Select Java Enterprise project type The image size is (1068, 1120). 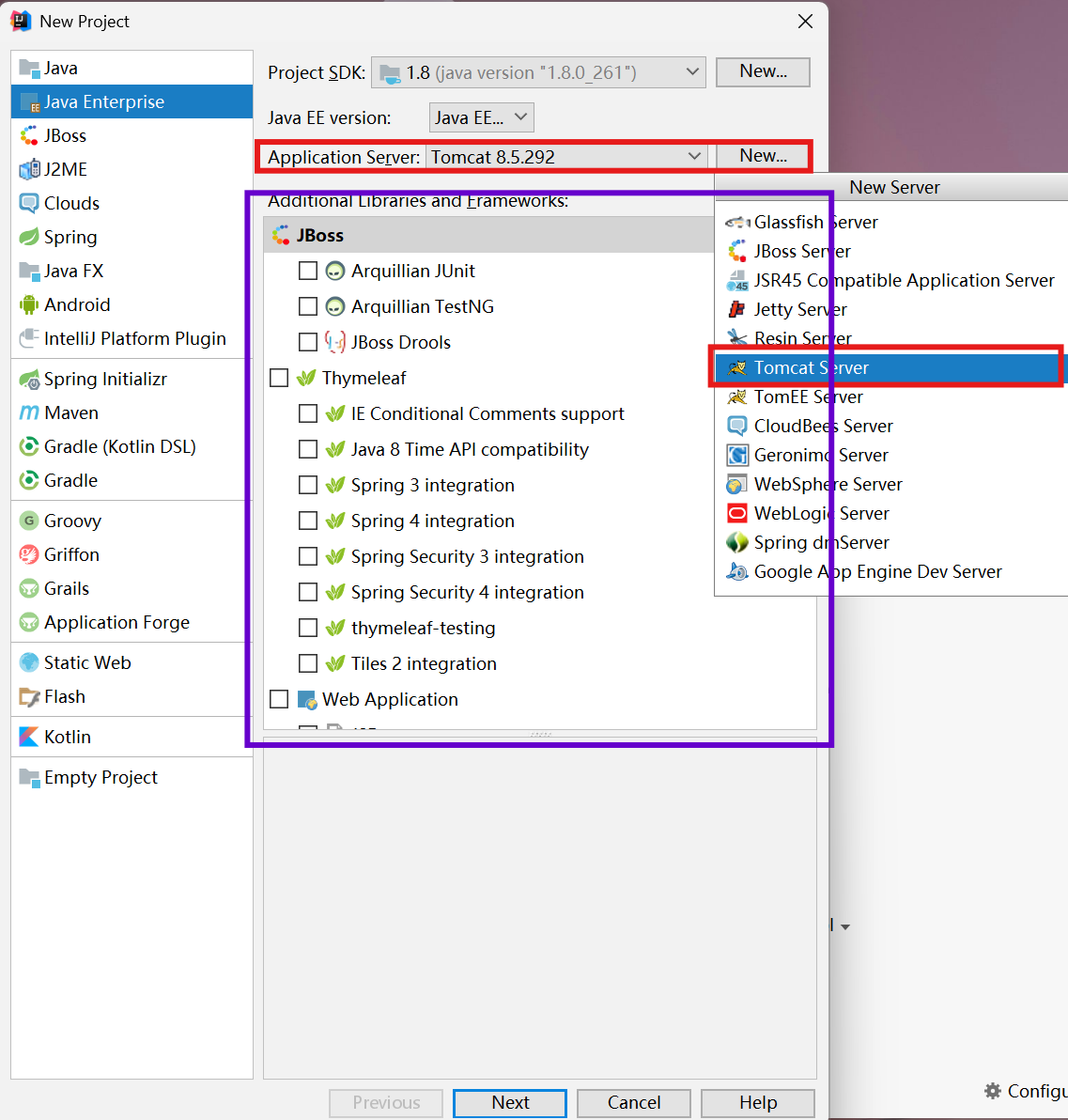click(x=132, y=102)
